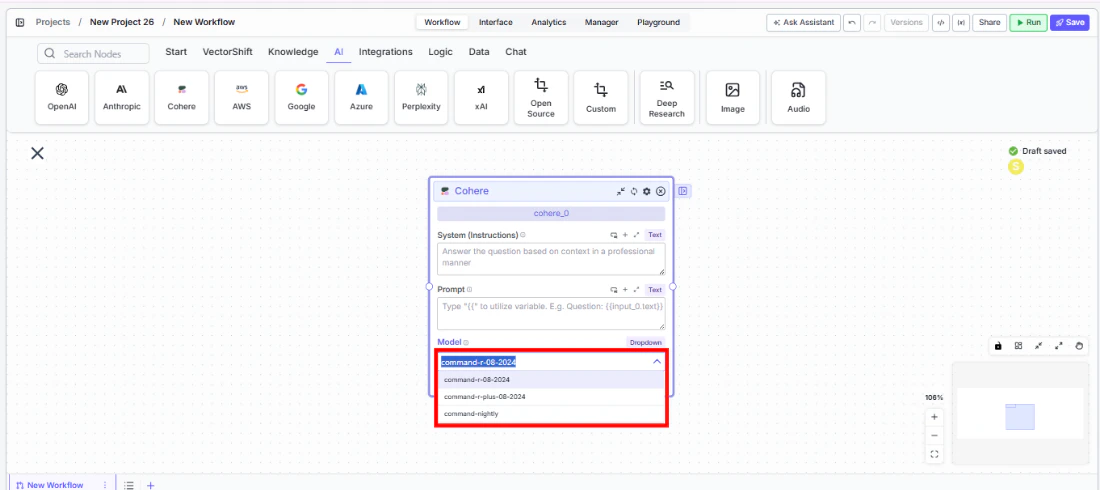1100x490 pixels.
Task: Add the xAI node
Action: (481, 98)
